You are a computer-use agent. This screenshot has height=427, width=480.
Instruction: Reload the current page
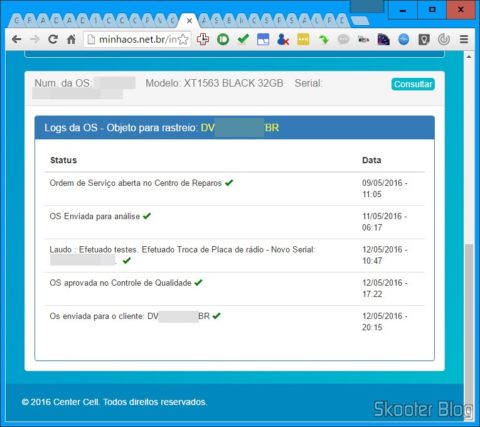pyautogui.click(x=53, y=39)
